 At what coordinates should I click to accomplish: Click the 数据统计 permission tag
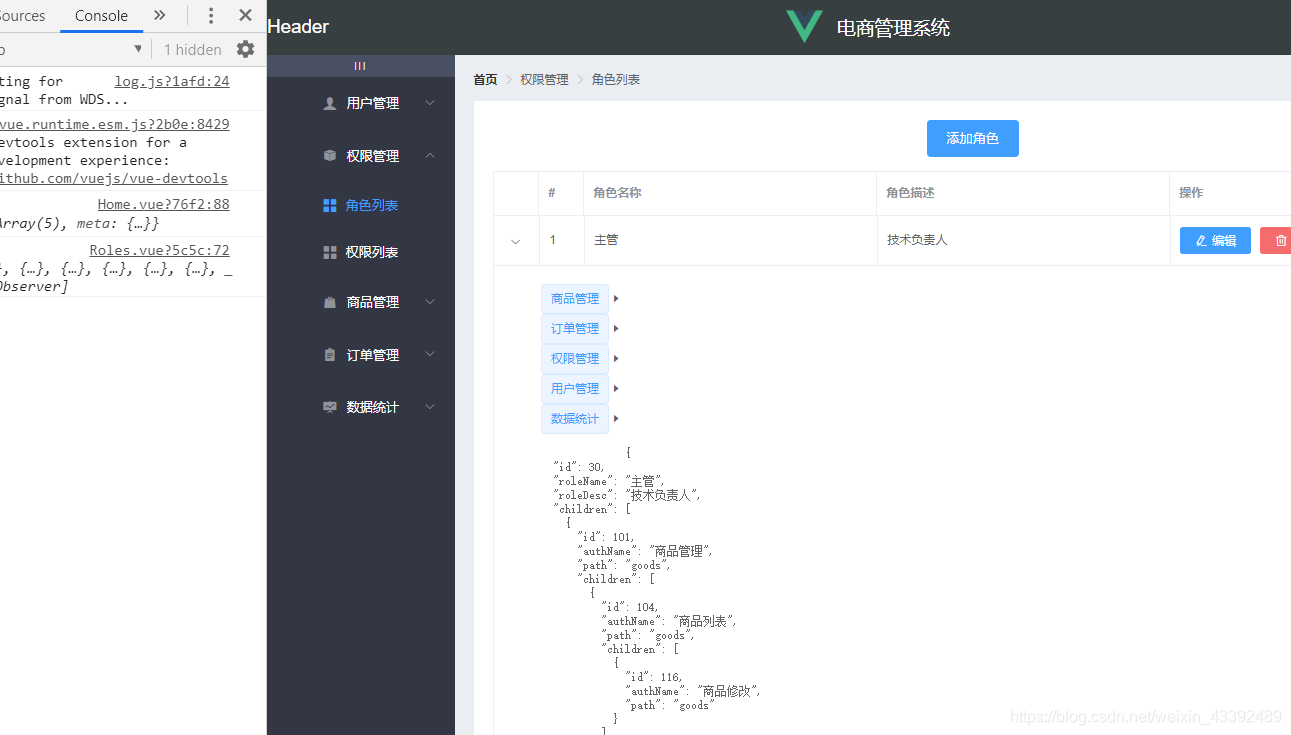575,418
